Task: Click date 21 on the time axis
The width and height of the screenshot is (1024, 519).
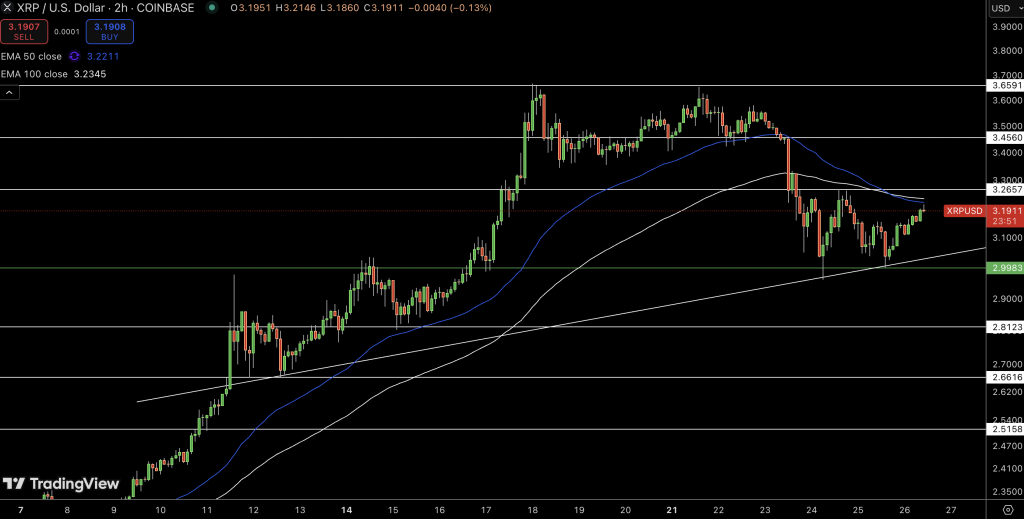Action: (x=672, y=509)
